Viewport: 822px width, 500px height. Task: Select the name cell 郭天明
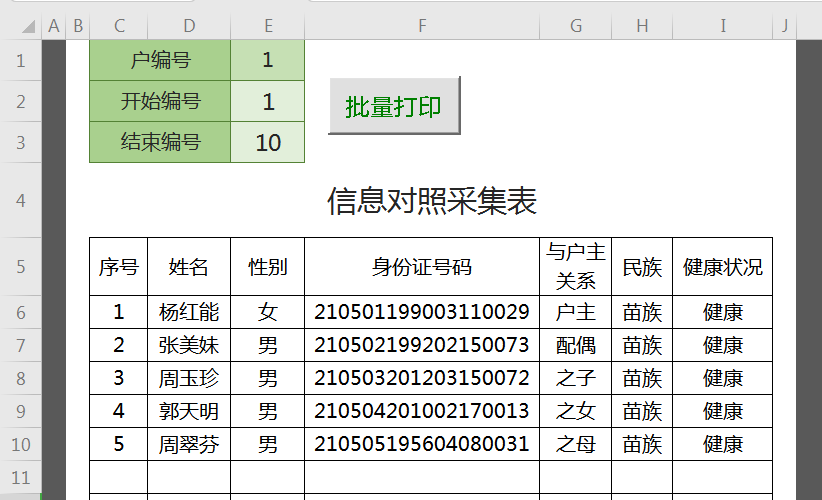click(x=189, y=411)
